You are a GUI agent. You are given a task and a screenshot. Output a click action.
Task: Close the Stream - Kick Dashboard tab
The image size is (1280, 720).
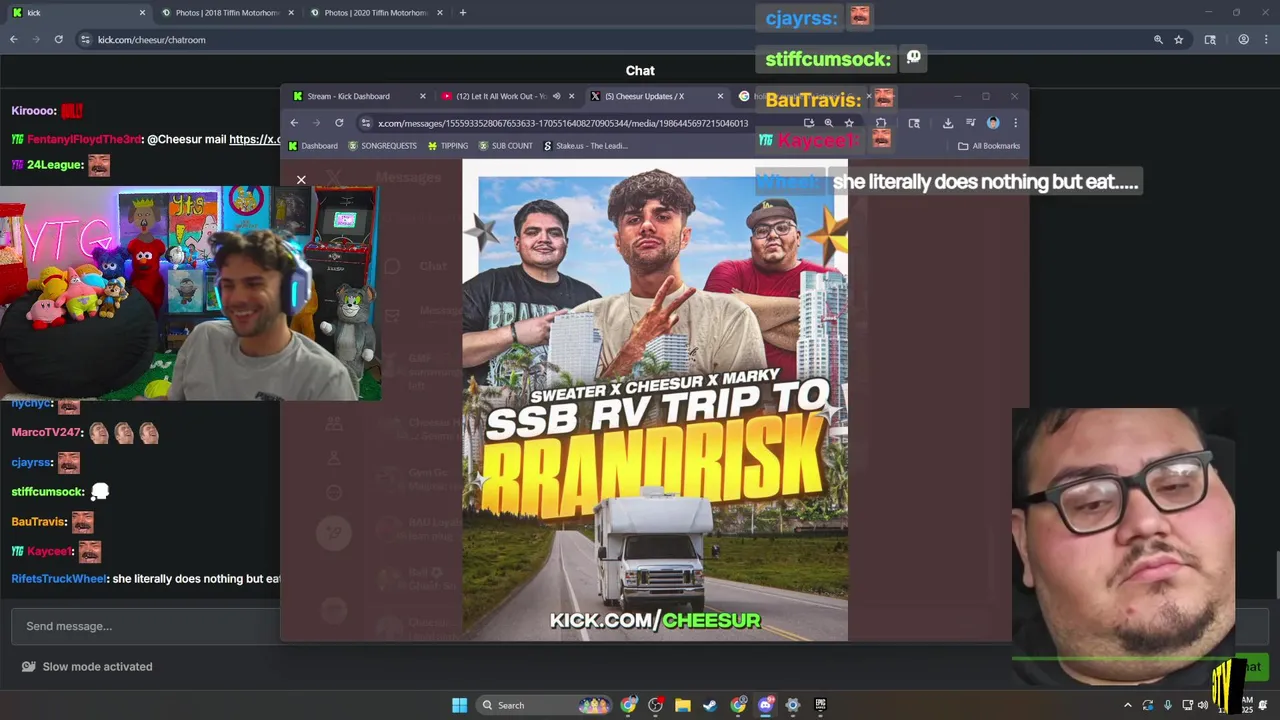(x=422, y=96)
